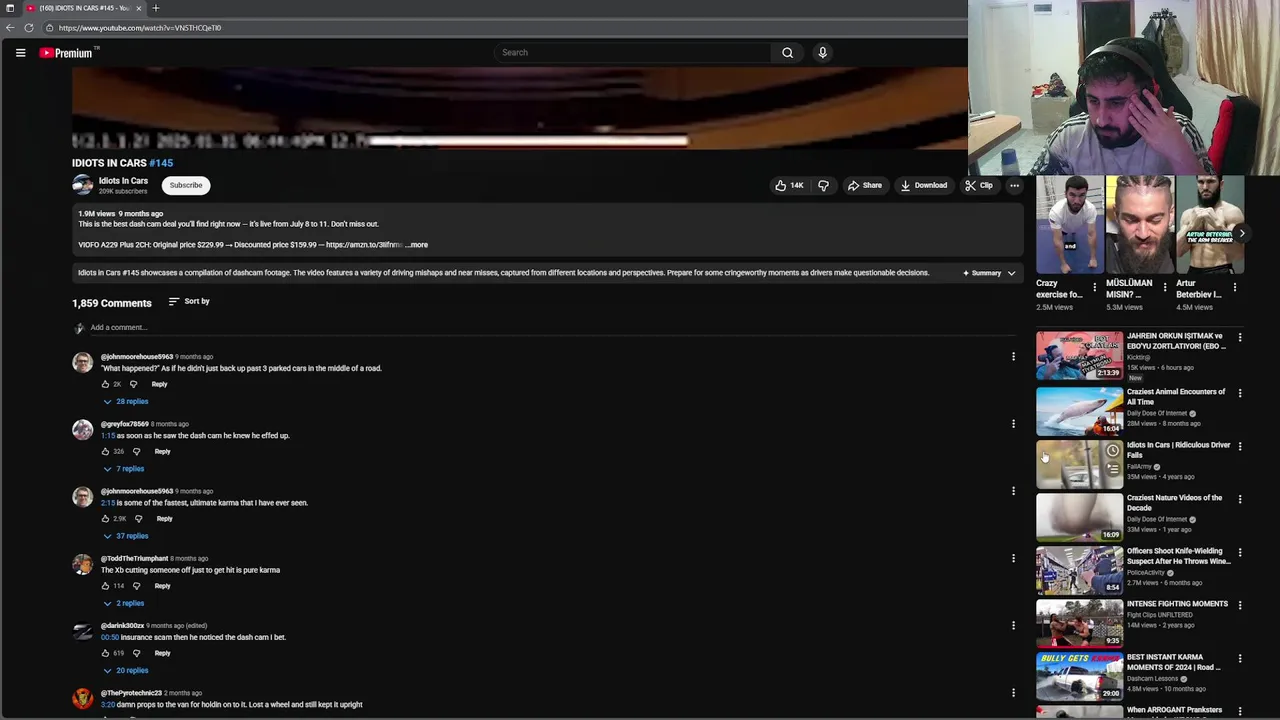This screenshot has height=720, width=1280.
Task: Expand 2 replies under ToddTheTriumphant comment
Action: click(x=124, y=603)
